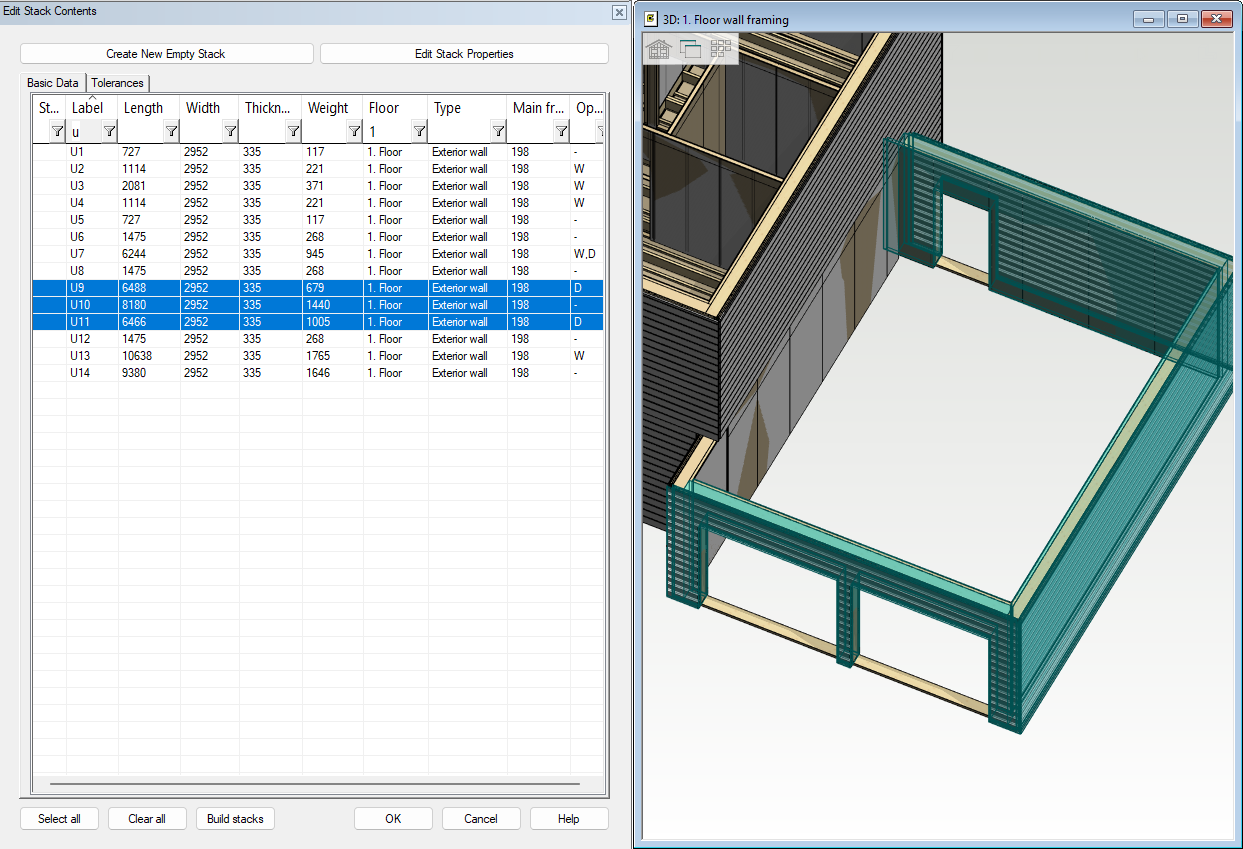Open the Weight column filter funnel

pos(354,131)
